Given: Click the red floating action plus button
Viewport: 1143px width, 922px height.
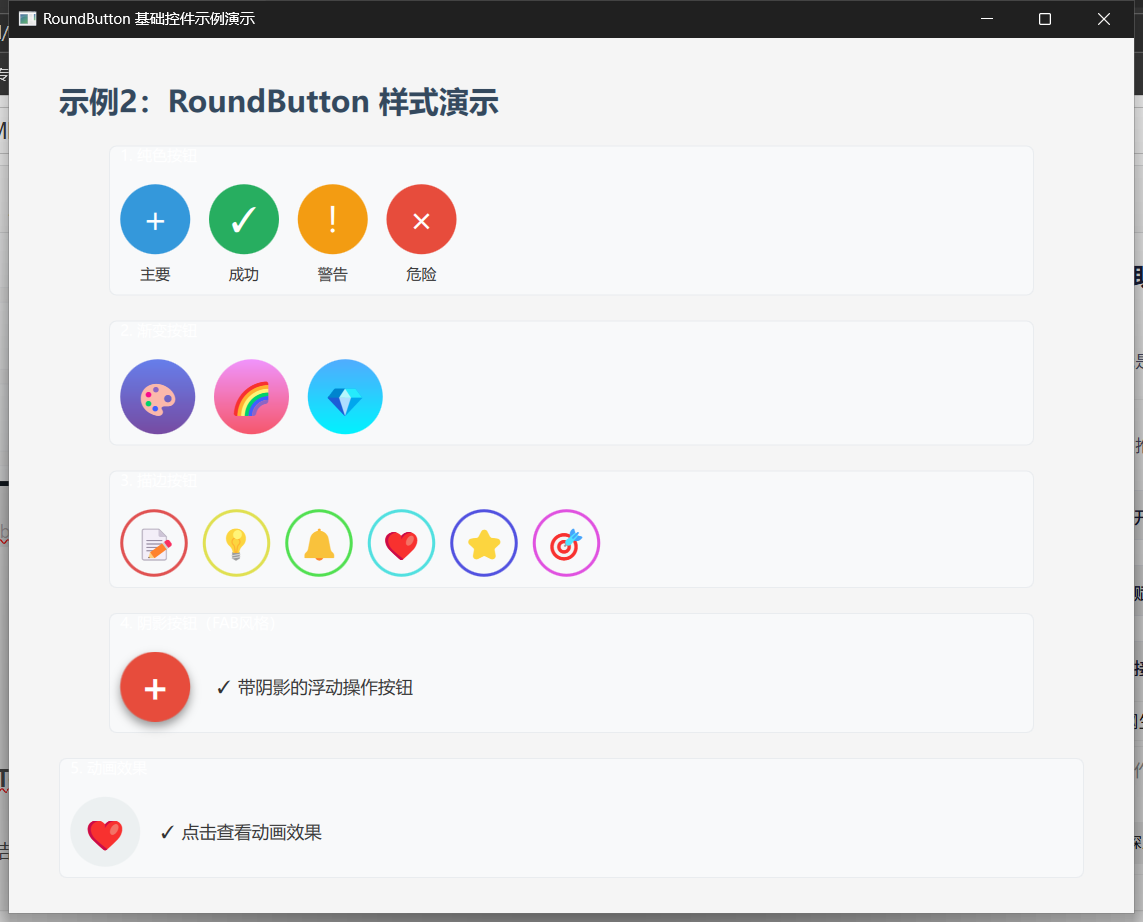Looking at the screenshot, I should (155, 687).
